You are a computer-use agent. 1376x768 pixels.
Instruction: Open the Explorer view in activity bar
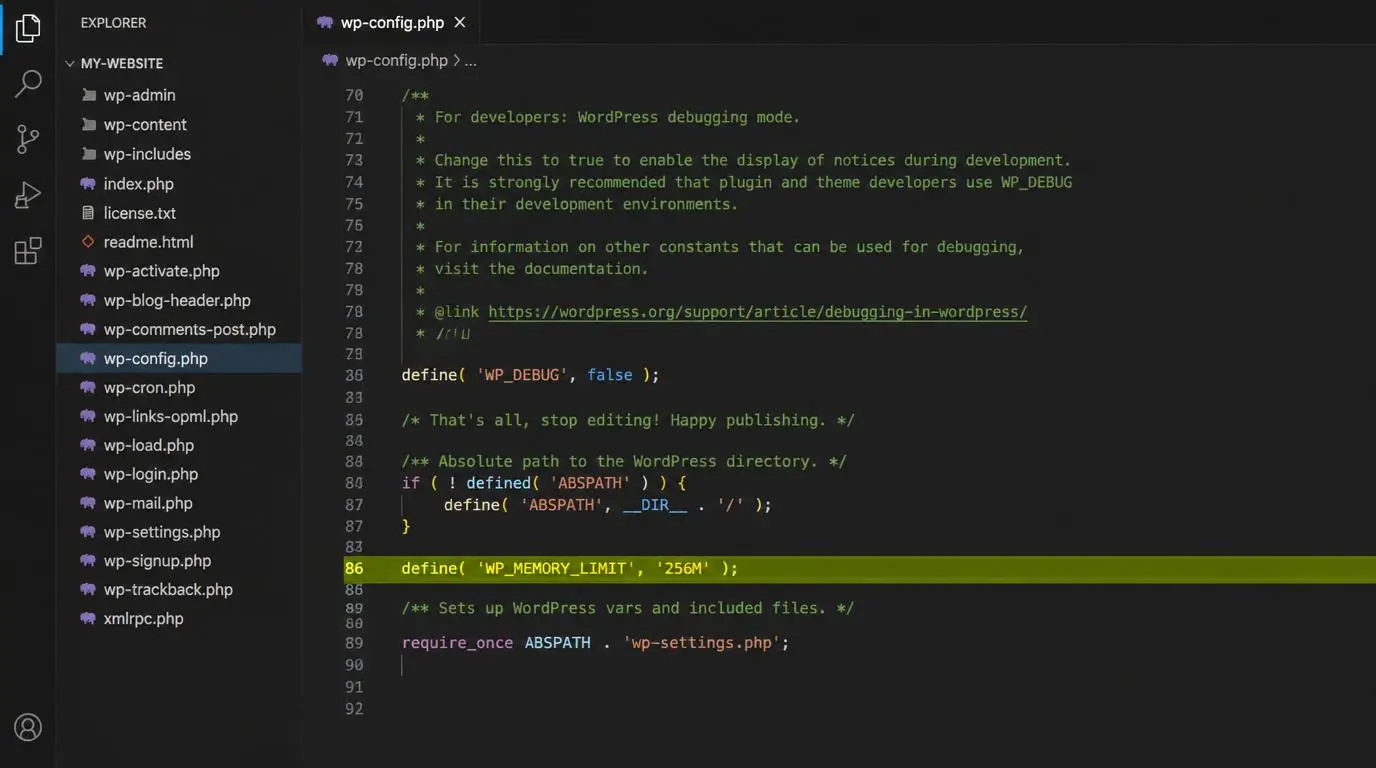tap(28, 28)
